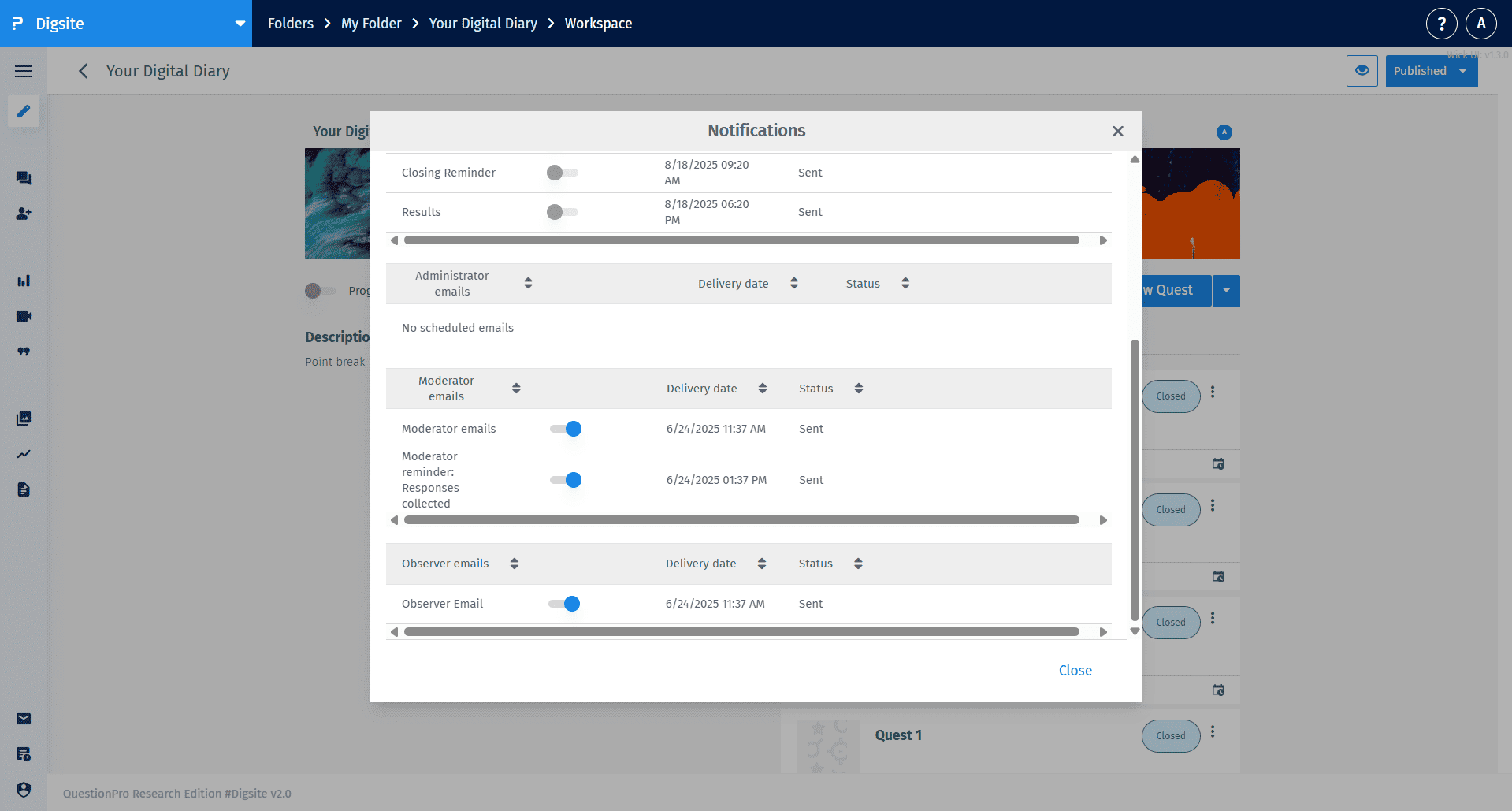Select the pencil edit icon in sidebar

[24, 111]
